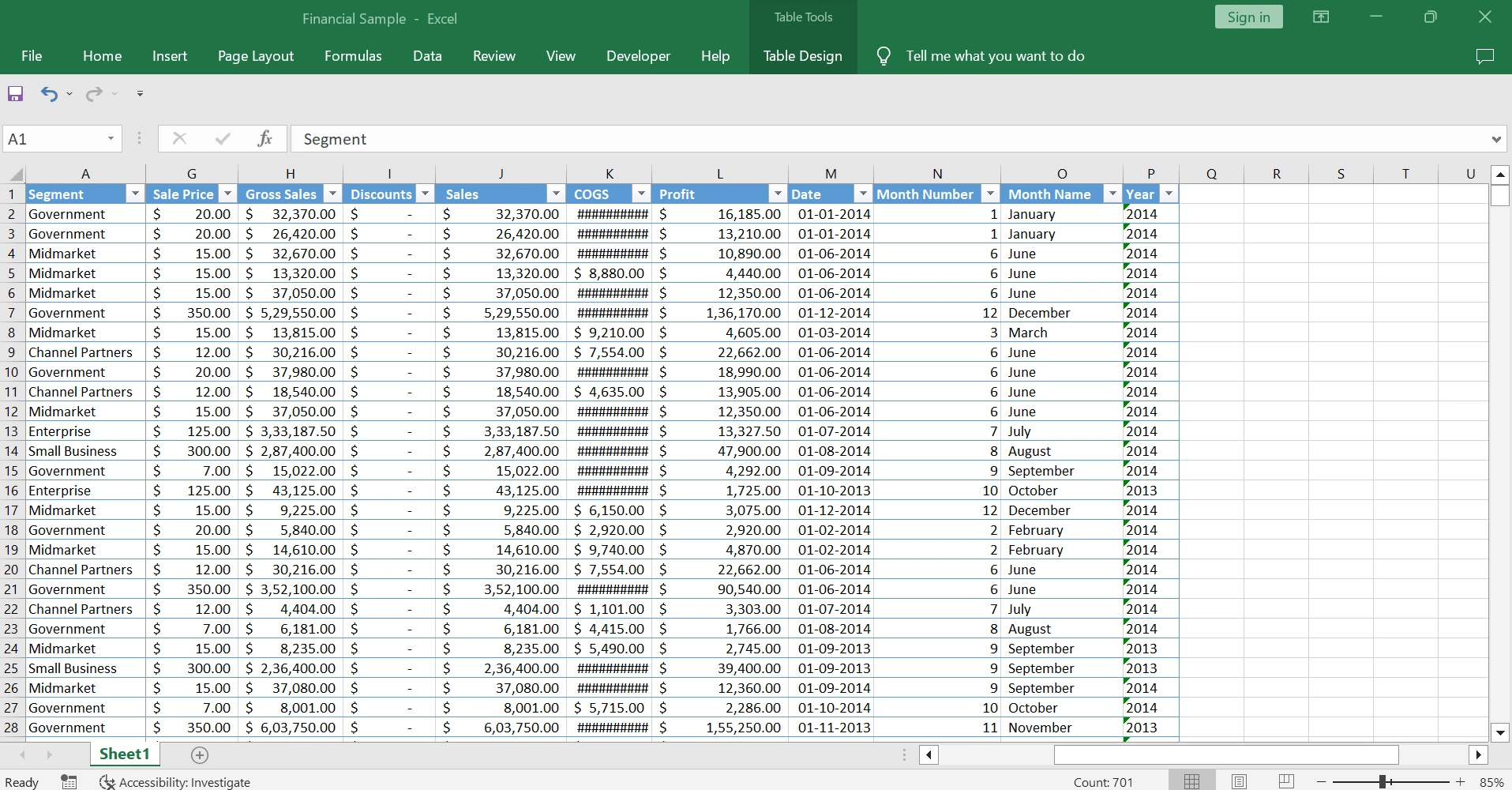Open the Segment column filter dropdown

pos(135,194)
